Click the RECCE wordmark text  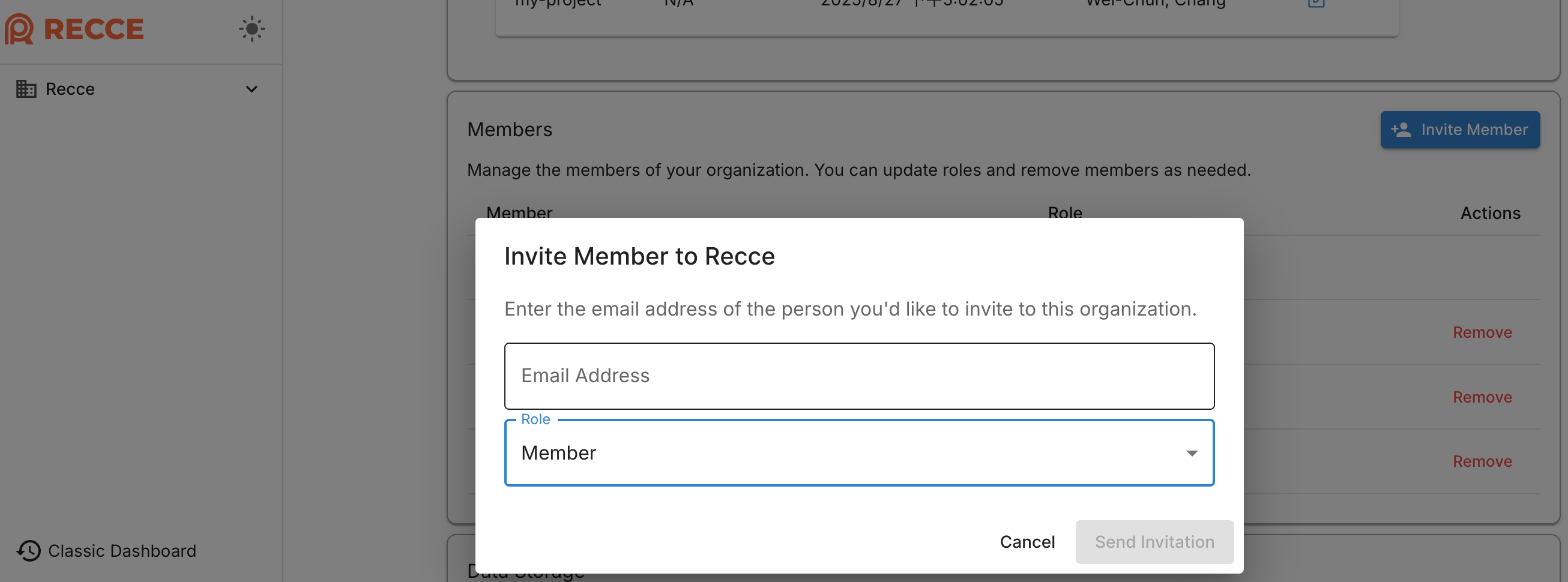(x=94, y=29)
